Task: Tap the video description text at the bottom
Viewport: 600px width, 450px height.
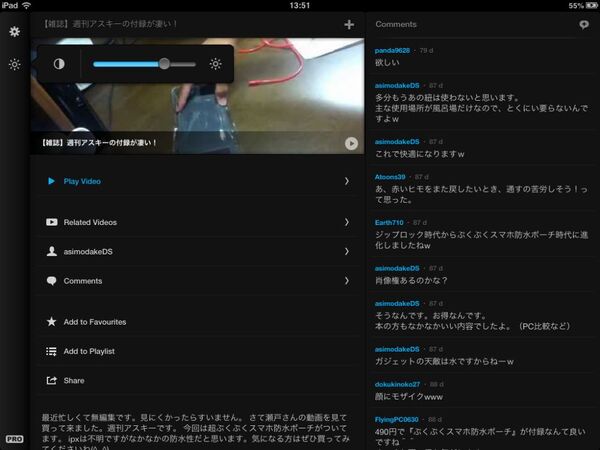Action: pyautogui.click(x=196, y=432)
